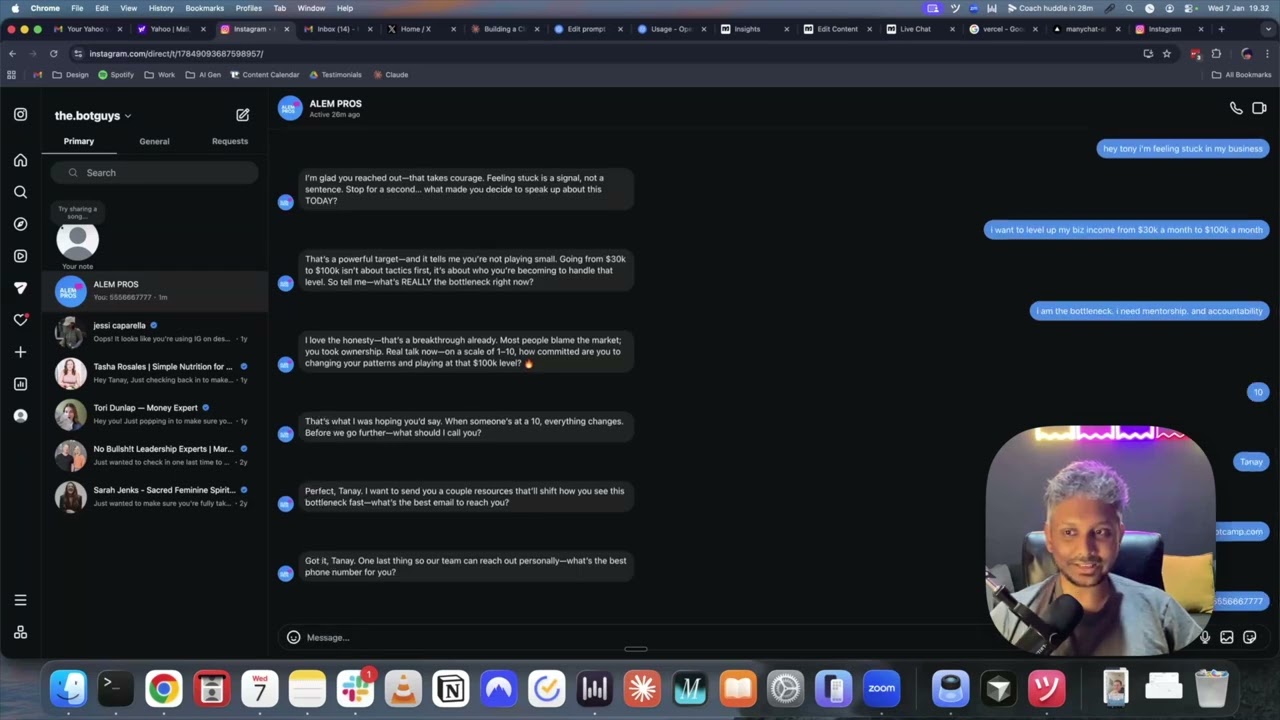1280x720 pixels.
Task: Open ALEM PROS conversation in list
Action: tap(155, 290)
